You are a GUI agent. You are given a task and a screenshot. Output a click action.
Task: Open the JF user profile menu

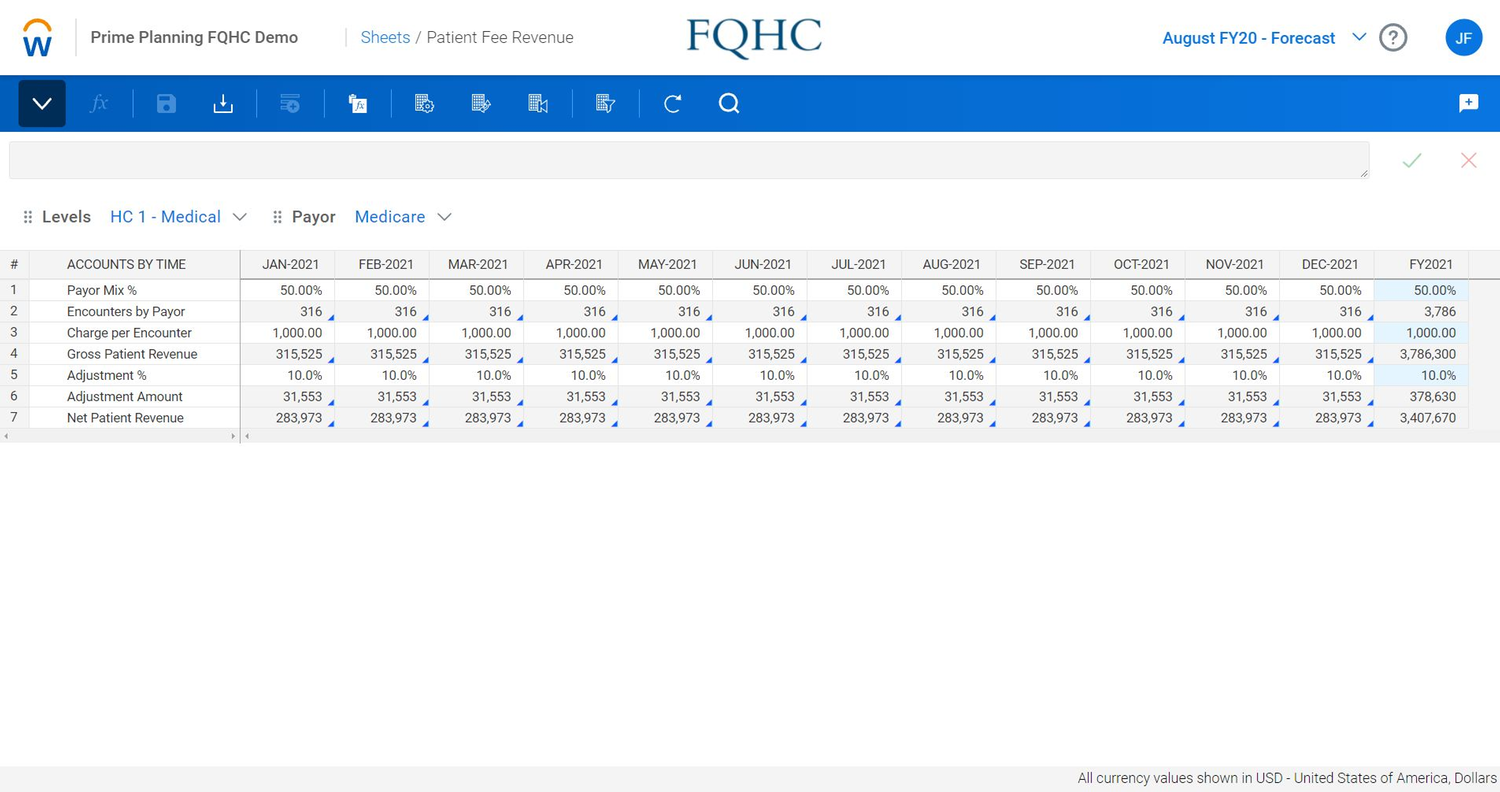click(x=1463, y=37)
